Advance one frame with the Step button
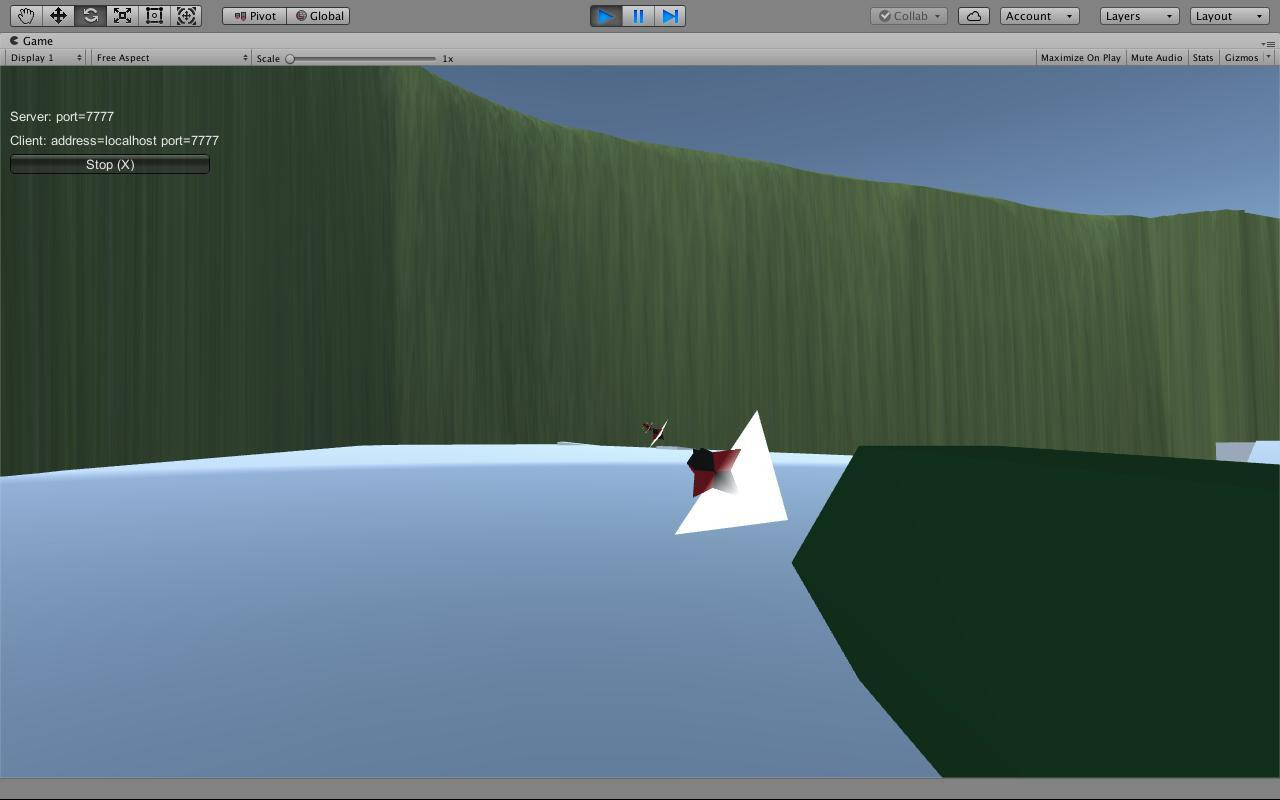The width and height of the screenshot is (1280, 800). tap(670, 16)
